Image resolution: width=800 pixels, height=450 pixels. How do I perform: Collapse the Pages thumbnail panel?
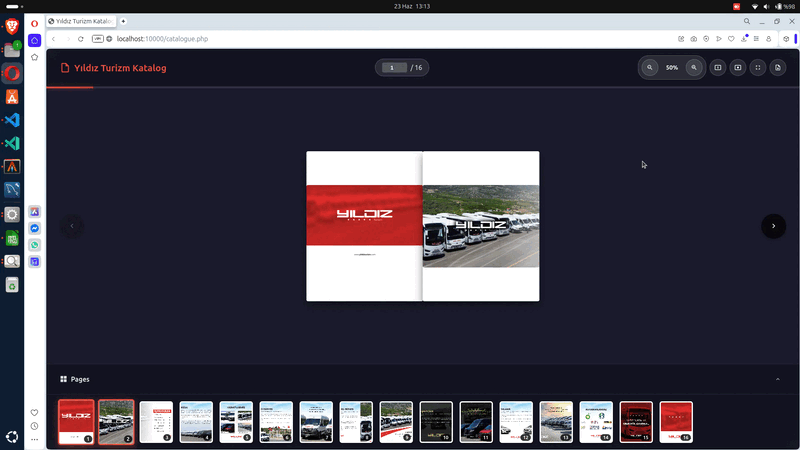[x=775, y=379]
